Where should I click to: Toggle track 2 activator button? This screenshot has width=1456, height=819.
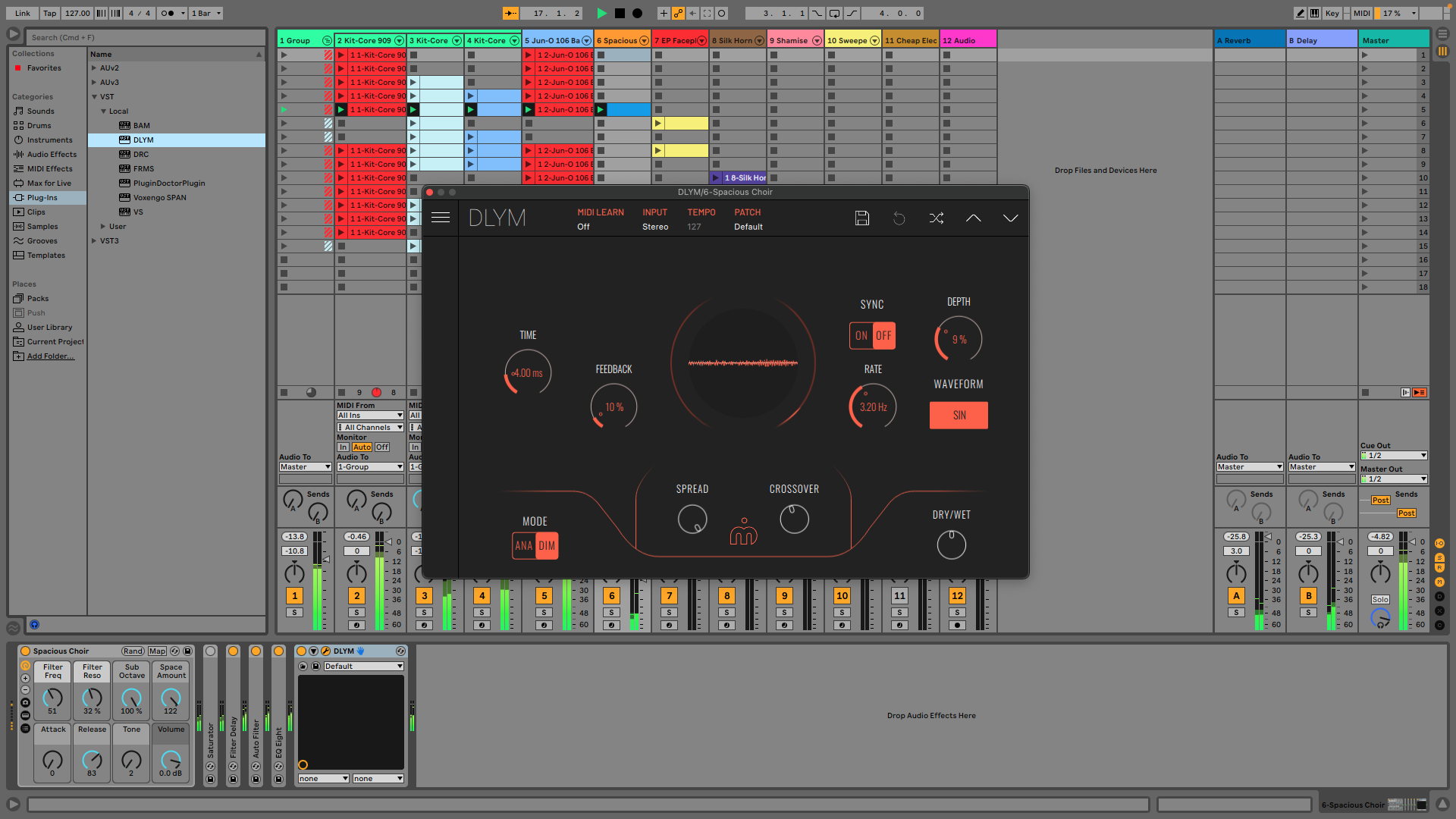click(356, 595)
